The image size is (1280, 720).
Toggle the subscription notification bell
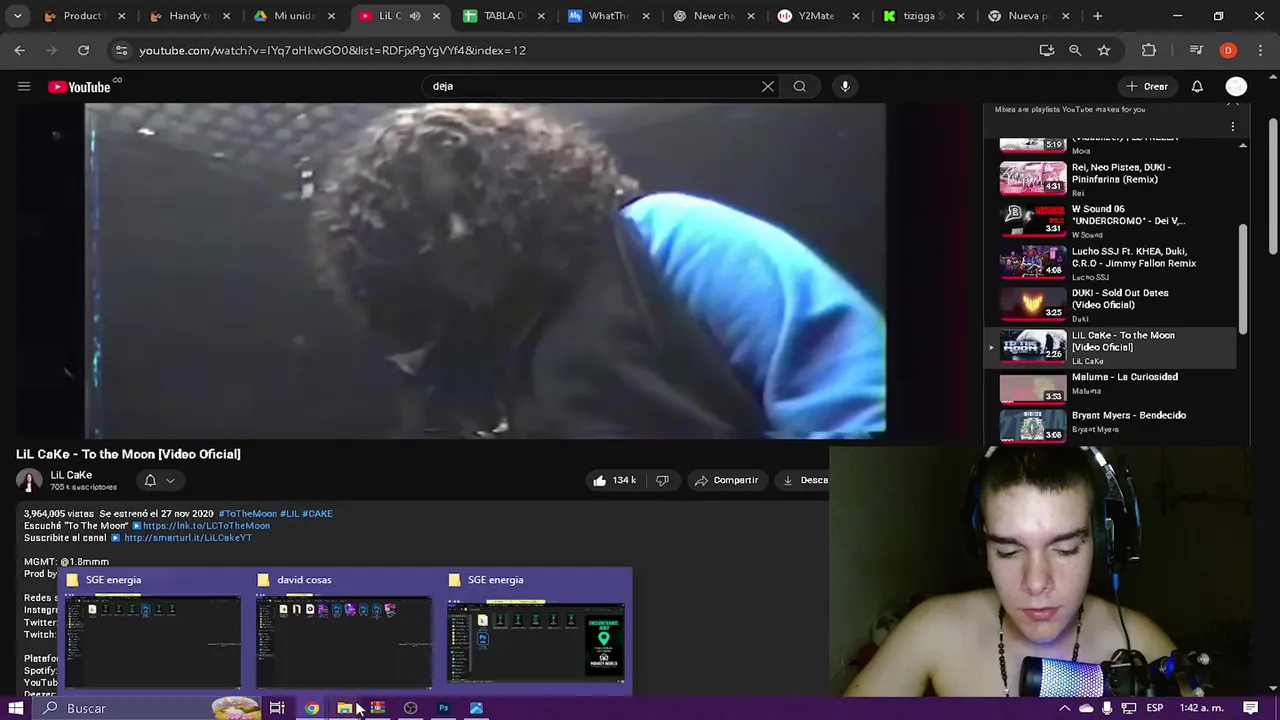tap(150, 480)
